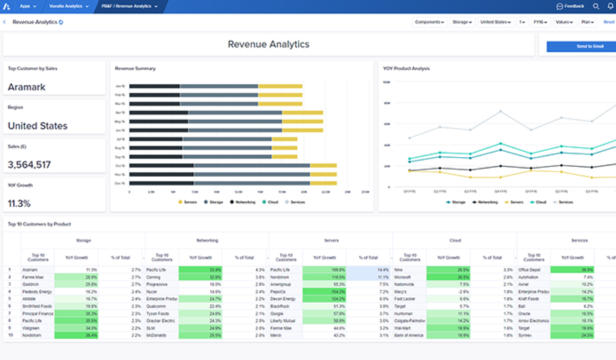616x360 pixels.
Task: Toggle Cloud legend in YOY Product Analysis
Action: click(x=539, y=202)
